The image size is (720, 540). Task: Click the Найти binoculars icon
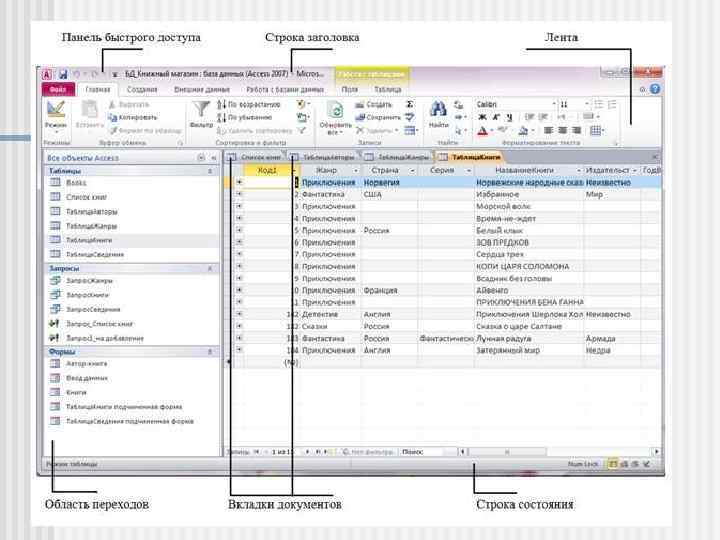[x=438, y=109]
